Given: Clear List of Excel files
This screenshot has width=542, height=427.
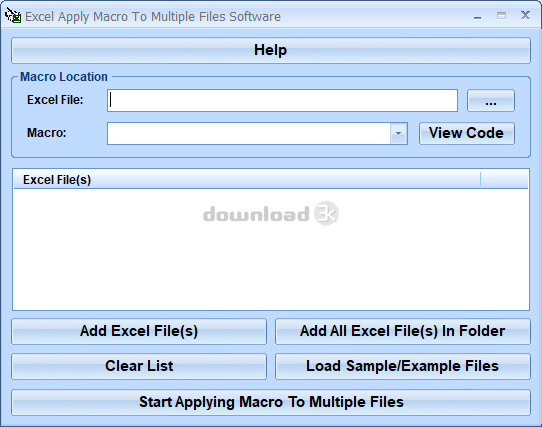Looking at the screenshot, I should point(139,366).
